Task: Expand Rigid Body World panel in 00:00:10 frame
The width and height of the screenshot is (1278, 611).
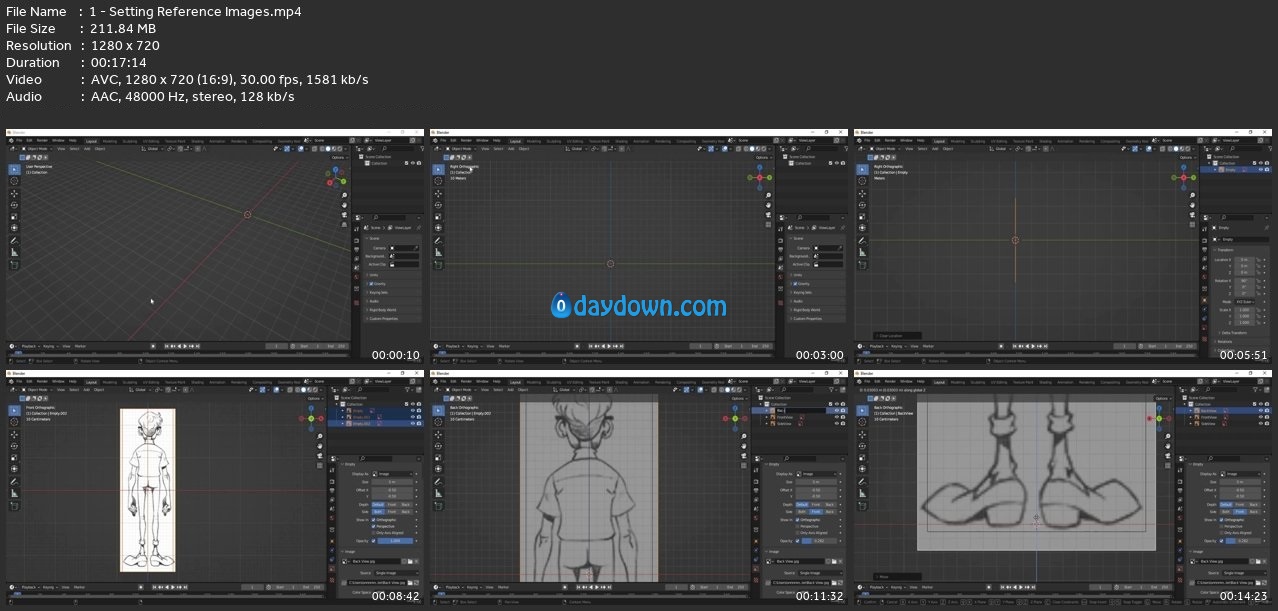Action: pos(391,310)
